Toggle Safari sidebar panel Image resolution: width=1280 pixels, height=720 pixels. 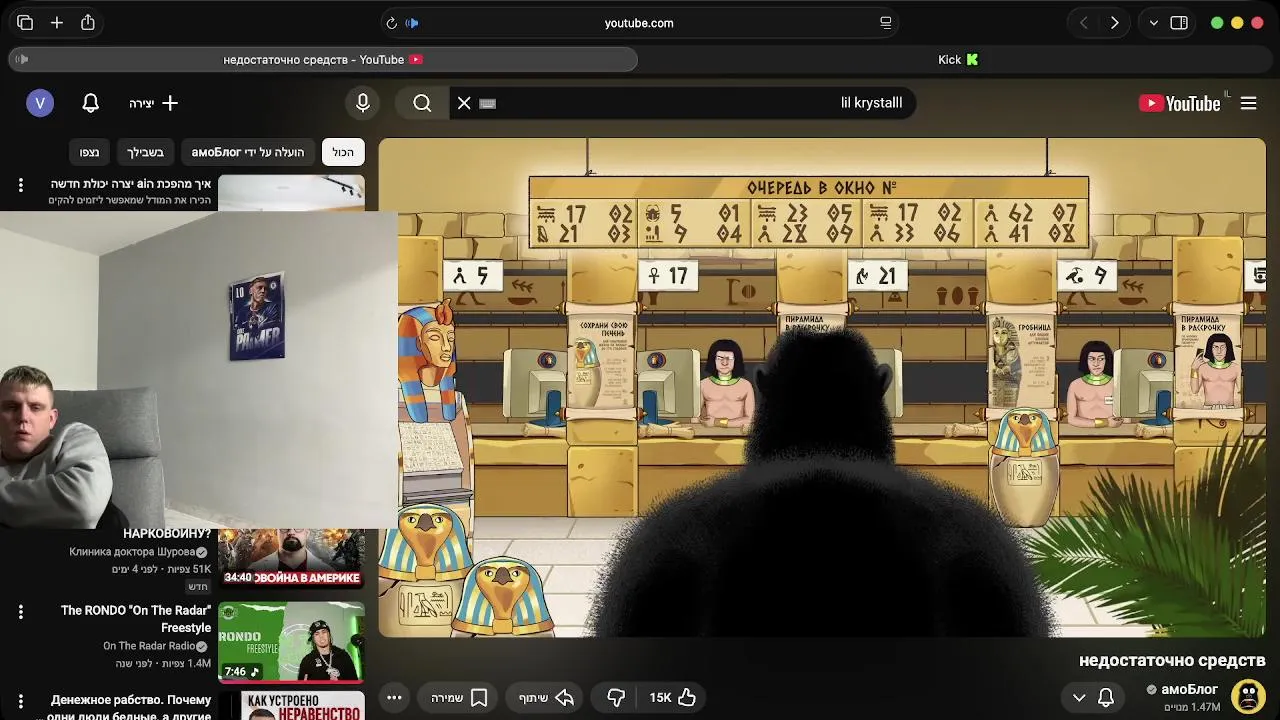1179,23
